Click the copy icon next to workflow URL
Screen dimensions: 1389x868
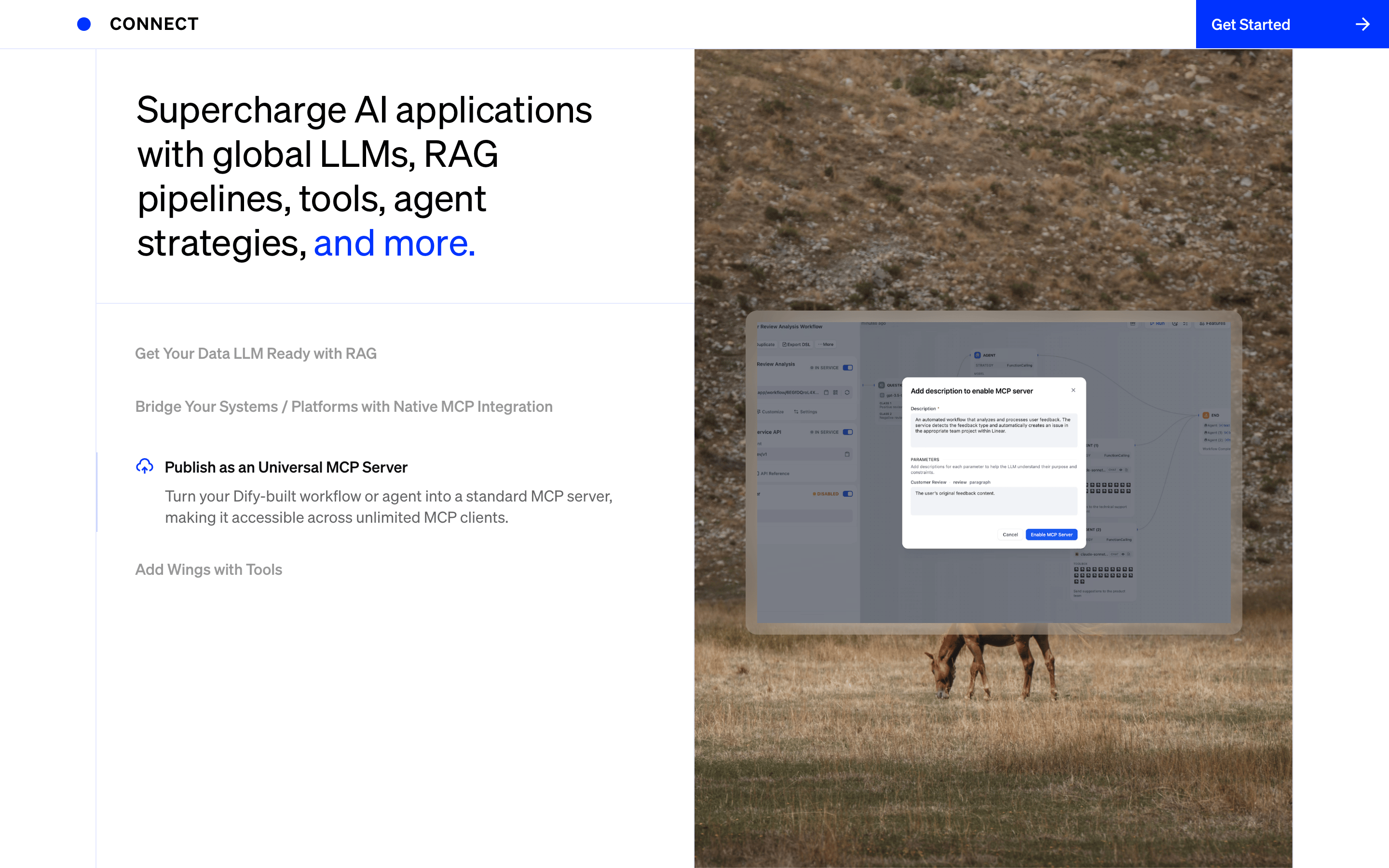(827, 393)
